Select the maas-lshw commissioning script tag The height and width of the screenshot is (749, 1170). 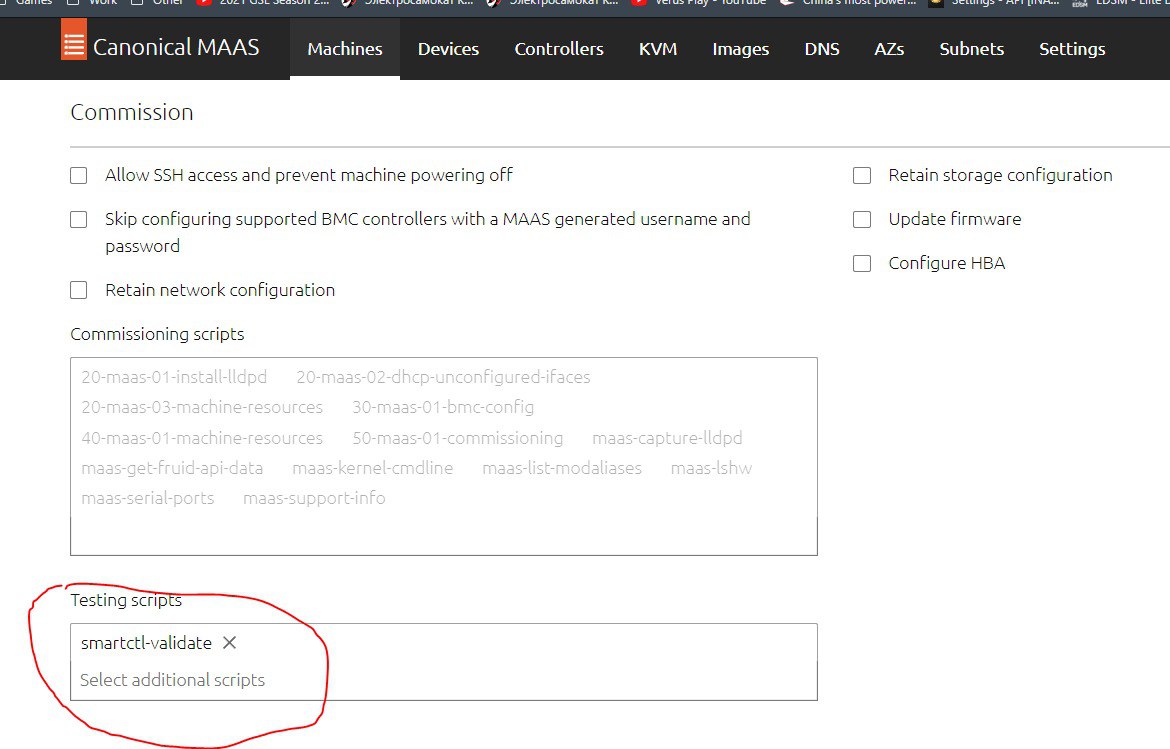[x=711, y=468]
